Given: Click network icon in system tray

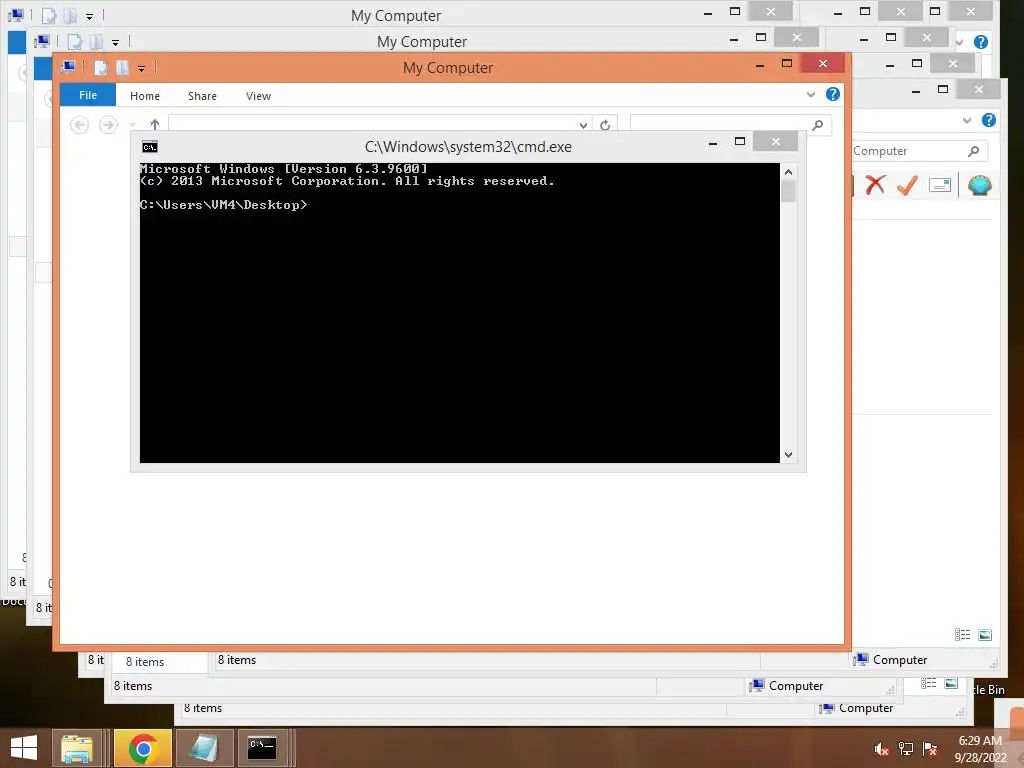Looking at the screenshot, I should tap(906, 749).
